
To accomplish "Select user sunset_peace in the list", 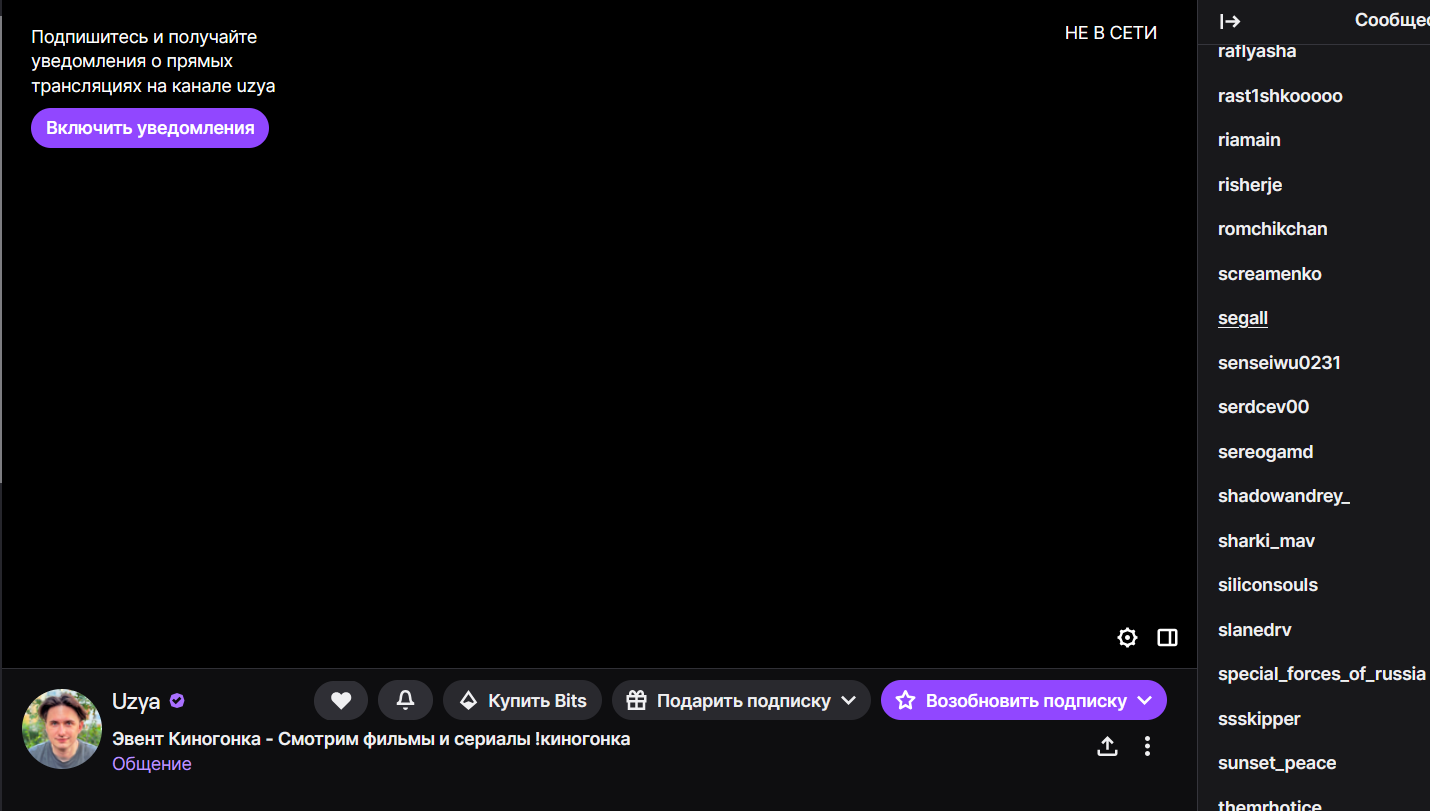I will 1277,763.
